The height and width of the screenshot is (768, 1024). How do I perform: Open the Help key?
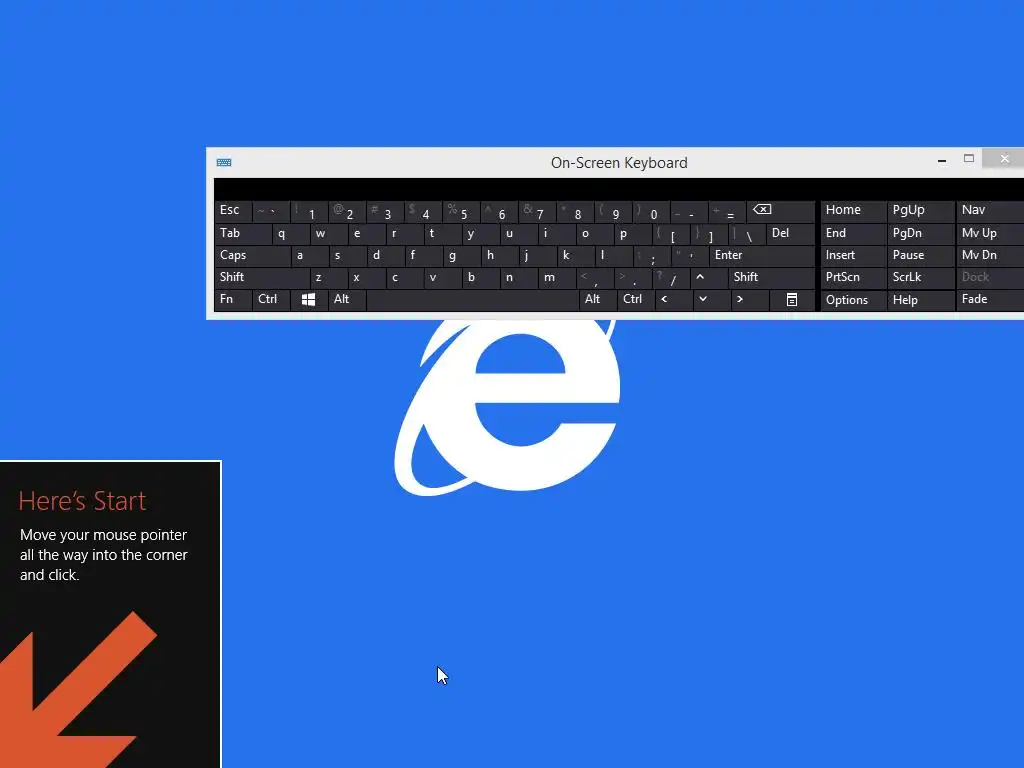[920, 300]
